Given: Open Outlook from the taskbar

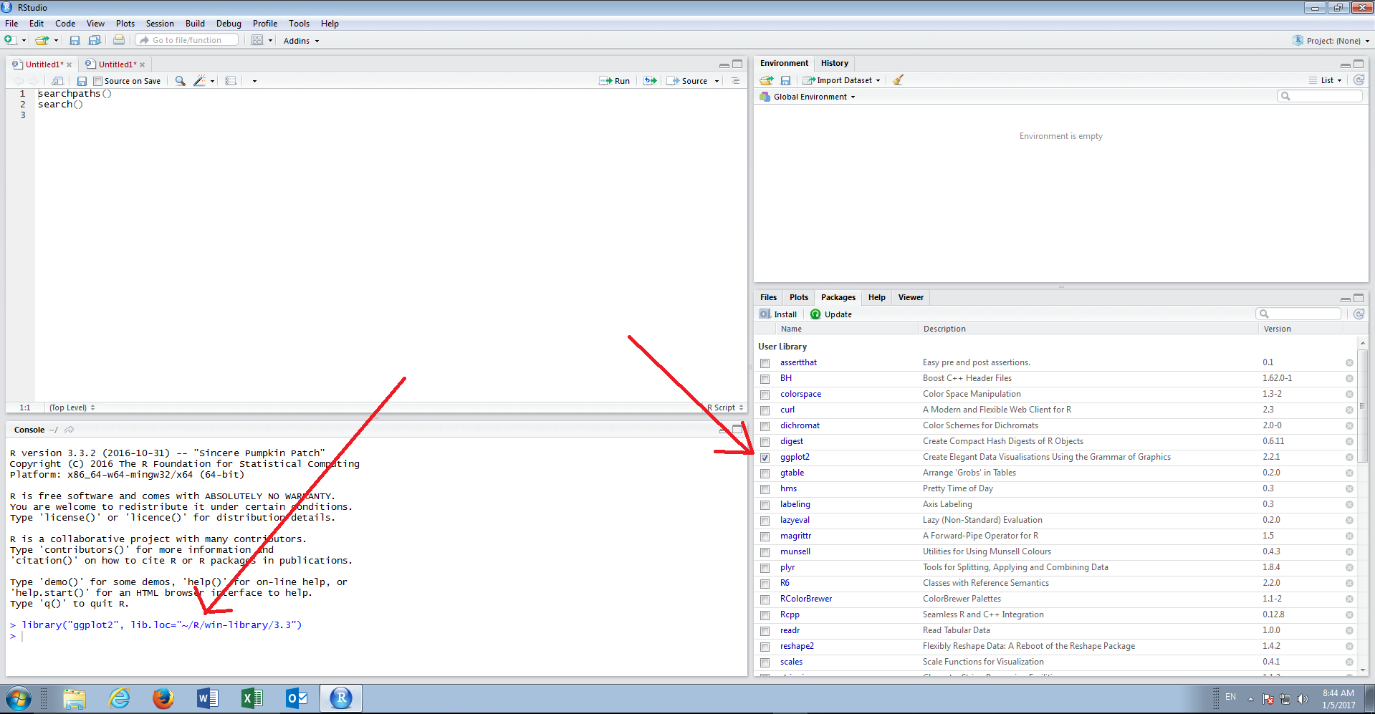Looking at the screenshot, I should pyautogui.click(x=297, y=698).
